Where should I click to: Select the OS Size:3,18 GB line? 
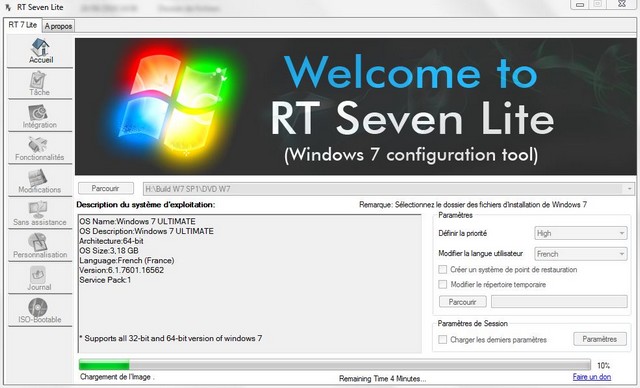tap(109, 251)
